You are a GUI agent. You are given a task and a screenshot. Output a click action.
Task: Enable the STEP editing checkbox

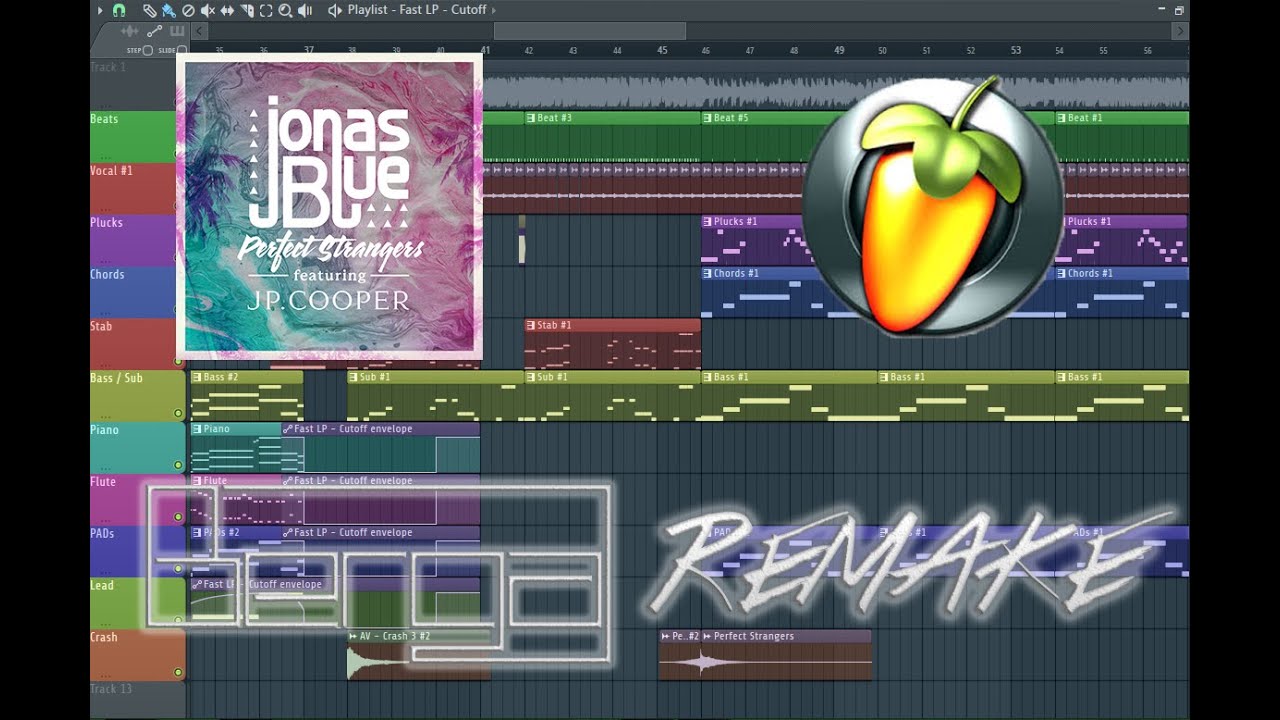pos(148,50)
